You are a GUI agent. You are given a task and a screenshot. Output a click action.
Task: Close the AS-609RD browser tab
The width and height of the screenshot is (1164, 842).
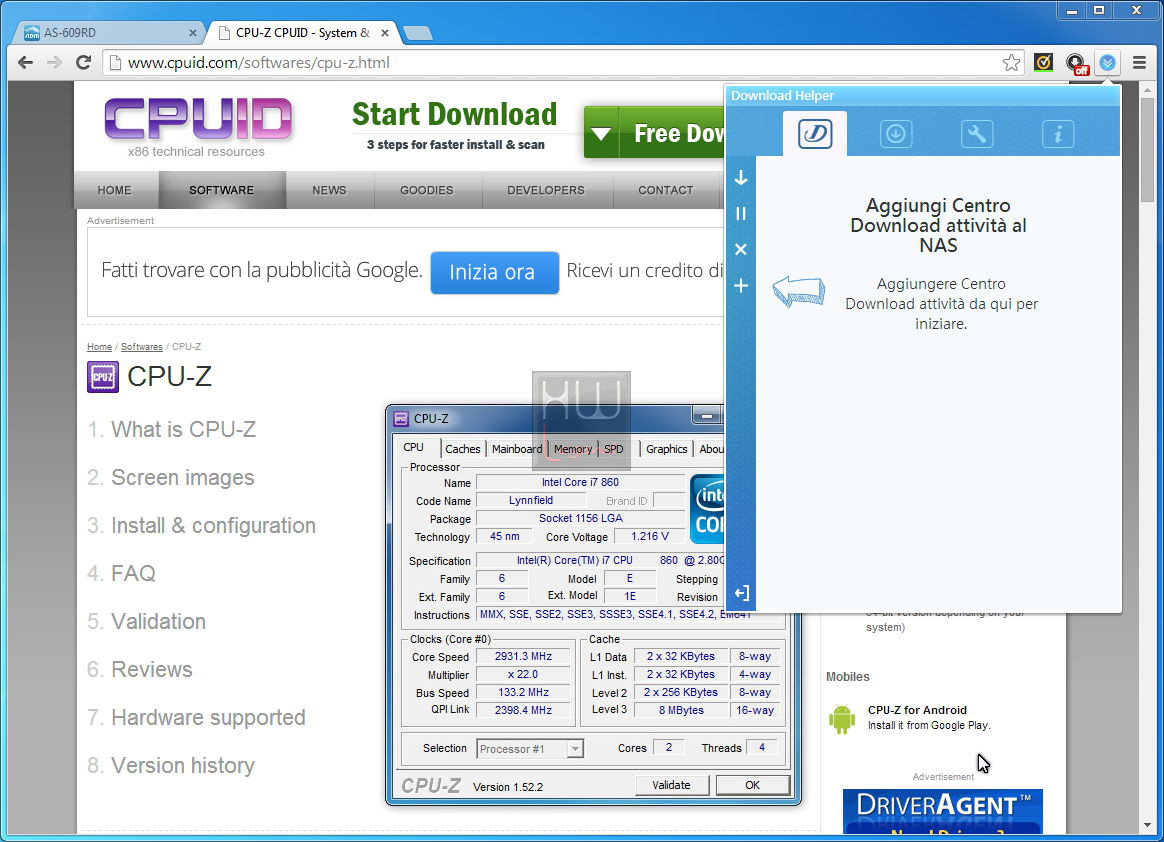pos(193,33)
